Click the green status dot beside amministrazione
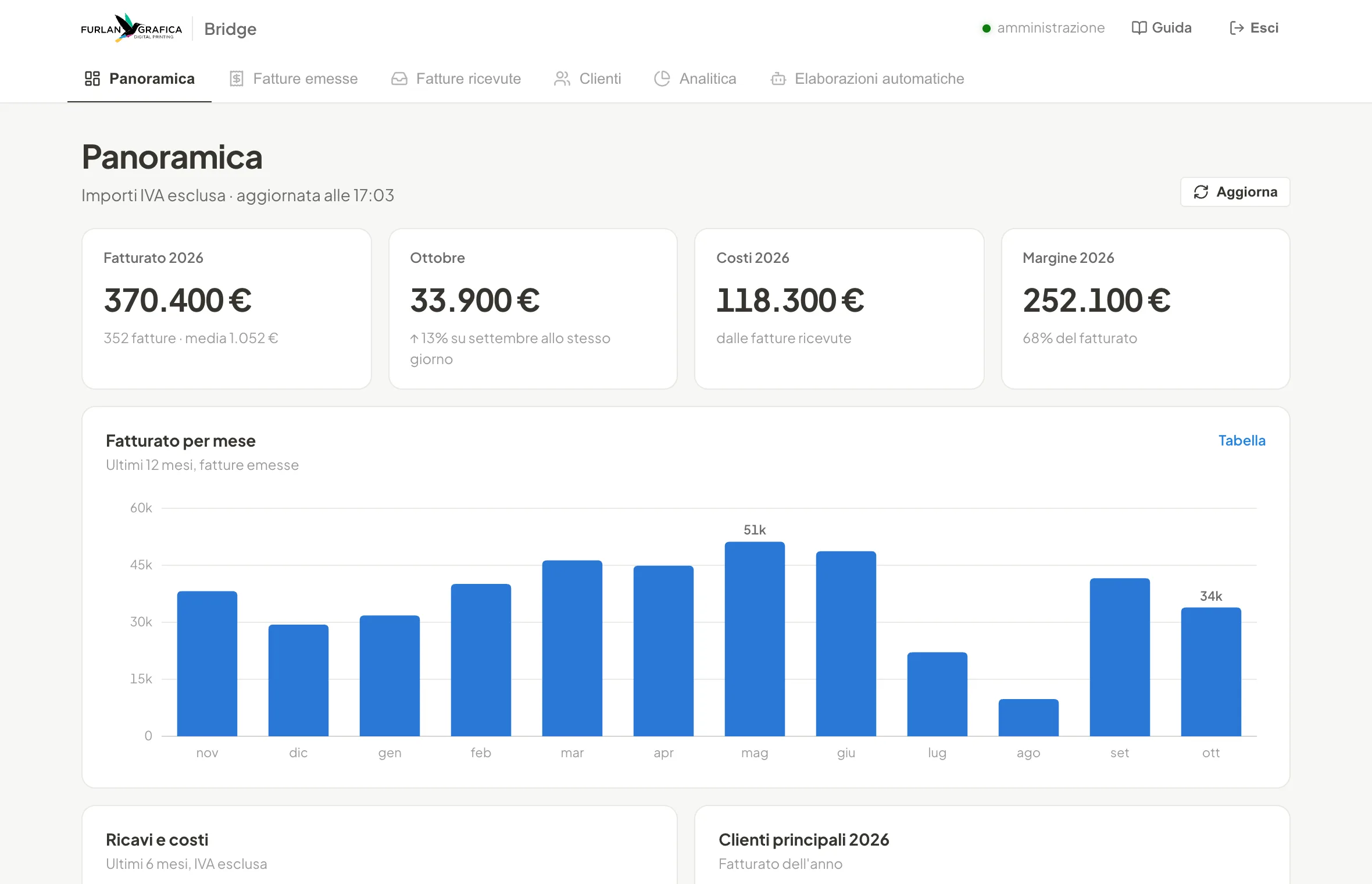1372x884 pixels. tap(987, 28)
